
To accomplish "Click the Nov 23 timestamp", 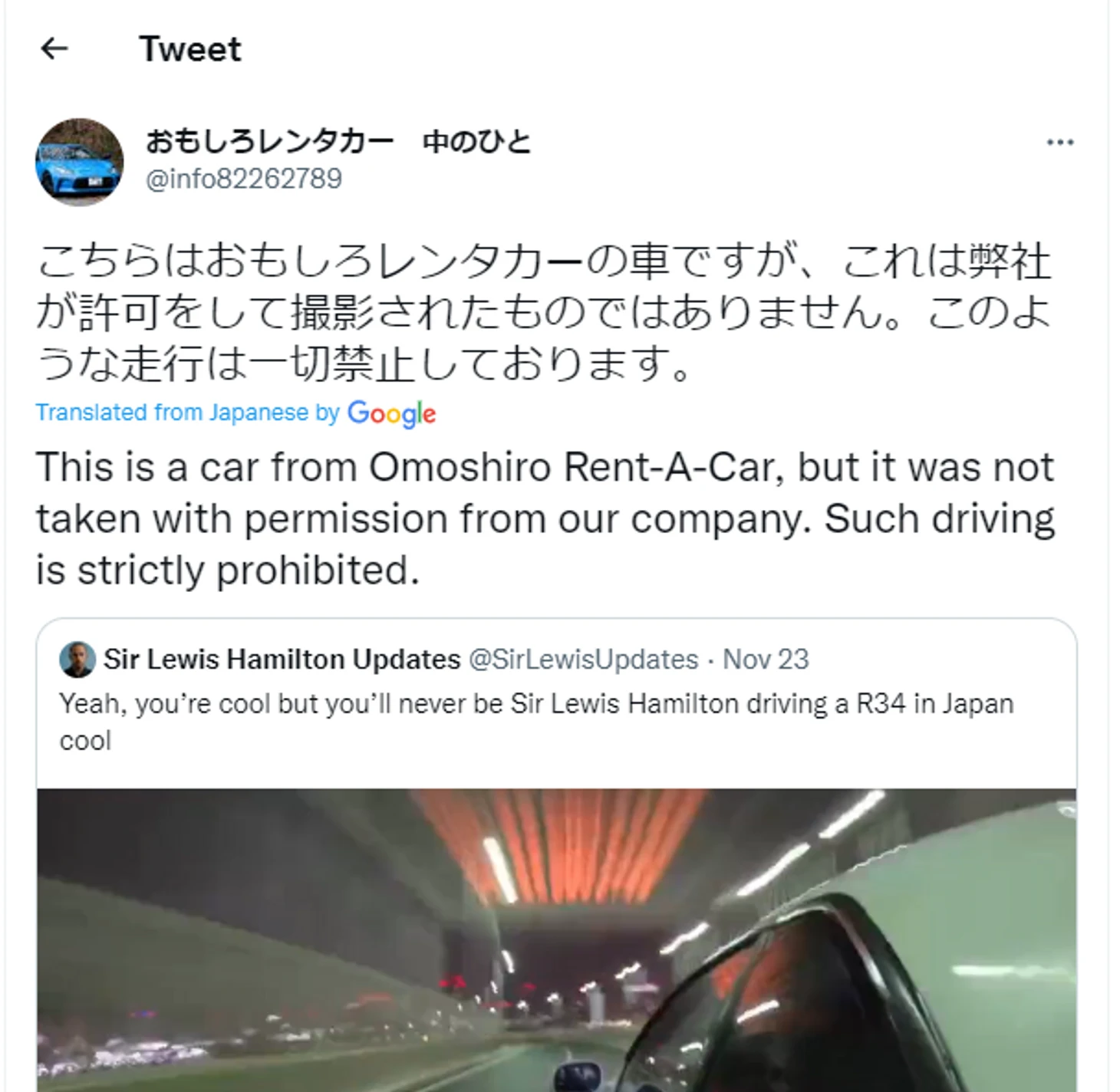I will click(x=766, y=659).
